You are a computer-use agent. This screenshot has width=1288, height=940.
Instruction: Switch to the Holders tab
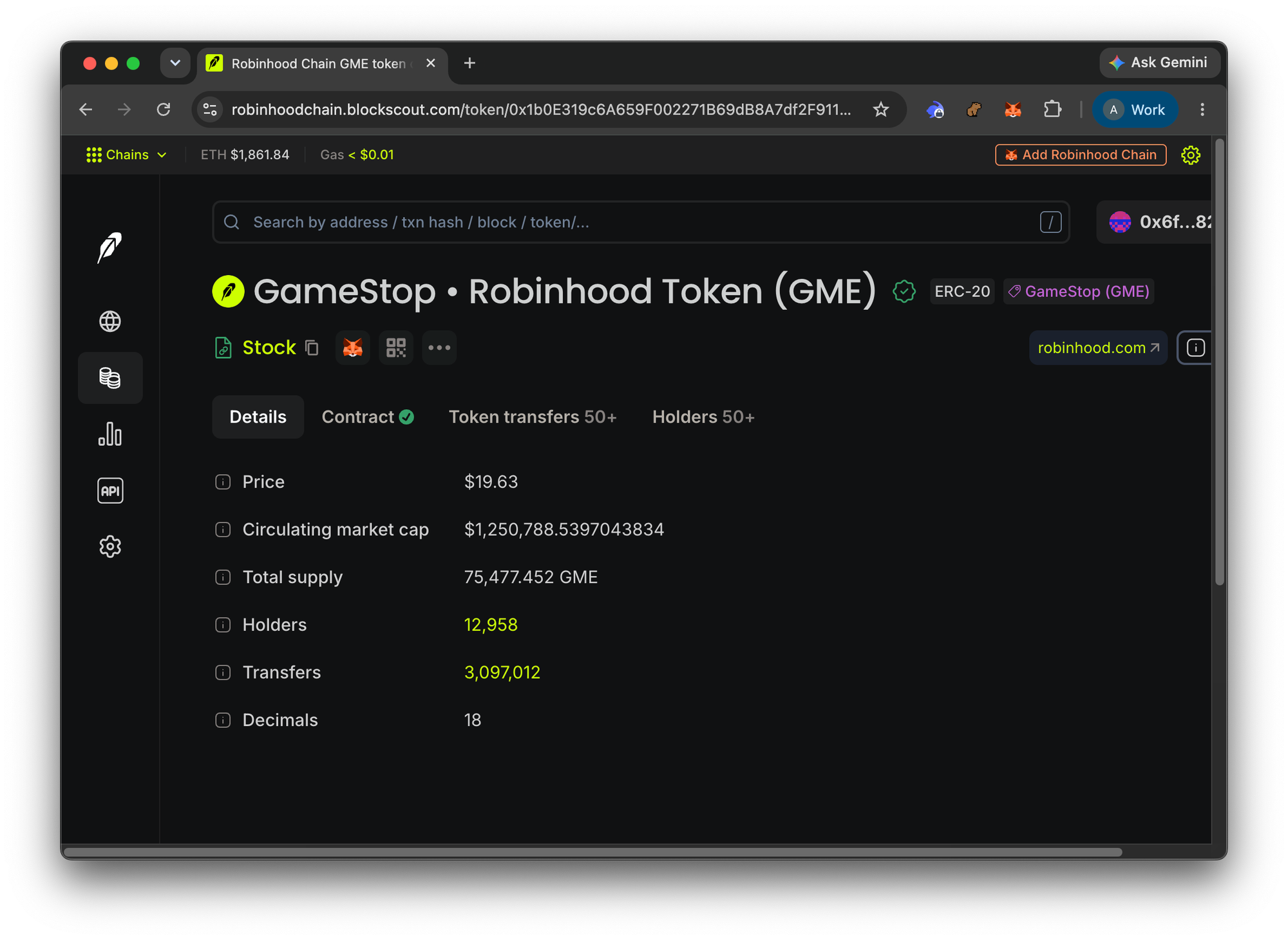click(703, 417)
